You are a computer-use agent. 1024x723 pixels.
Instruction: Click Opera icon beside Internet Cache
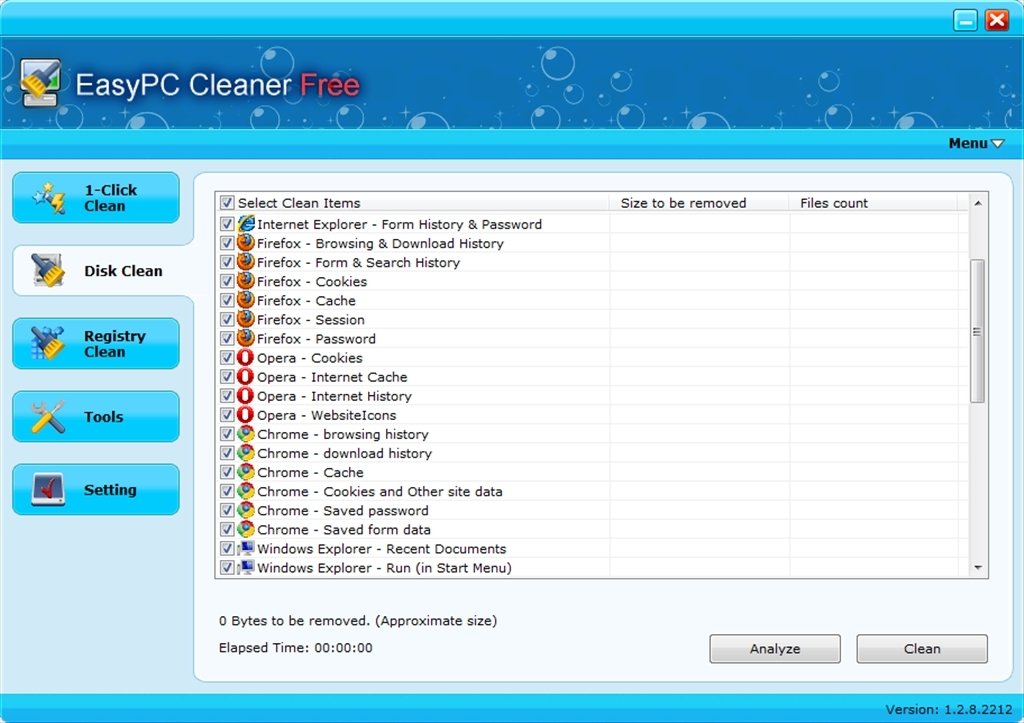246,376
